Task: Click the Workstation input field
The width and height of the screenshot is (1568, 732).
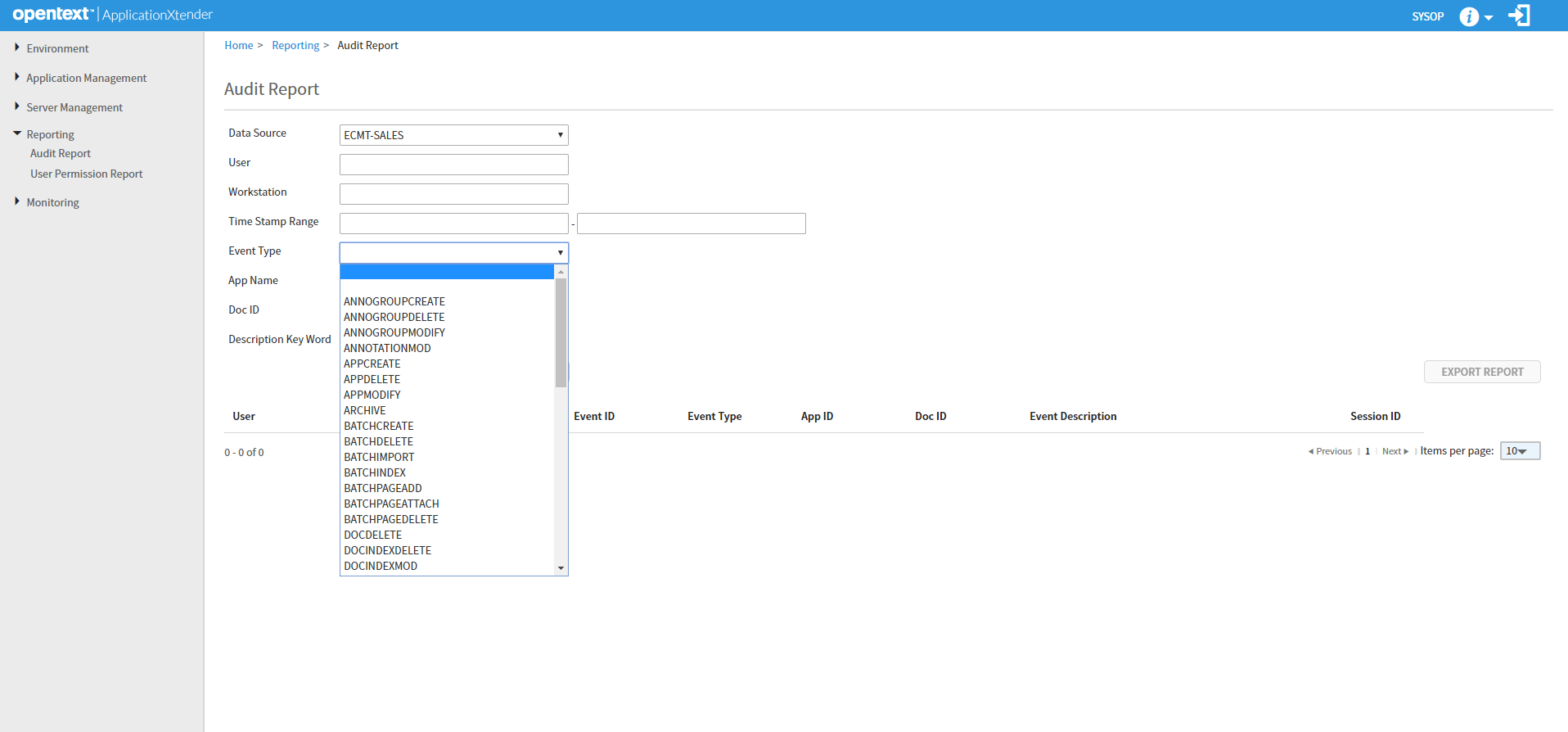Action: pos(454,194)
